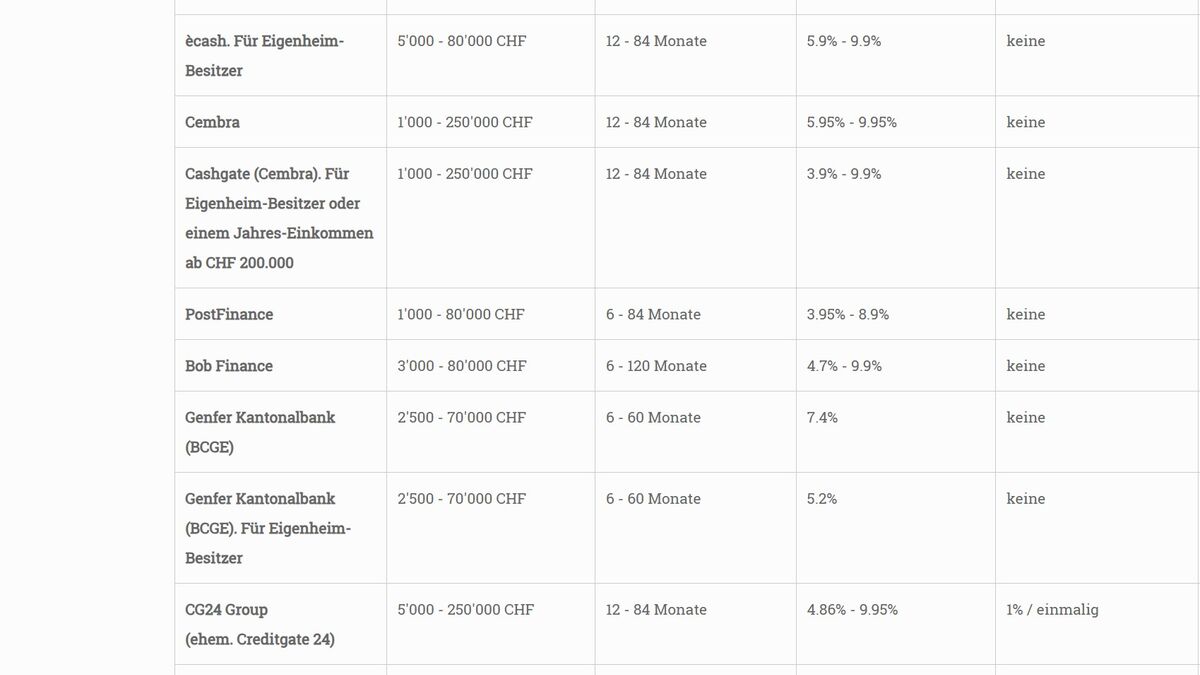Click the 7.4% interest rate cell

click(822, 417)
